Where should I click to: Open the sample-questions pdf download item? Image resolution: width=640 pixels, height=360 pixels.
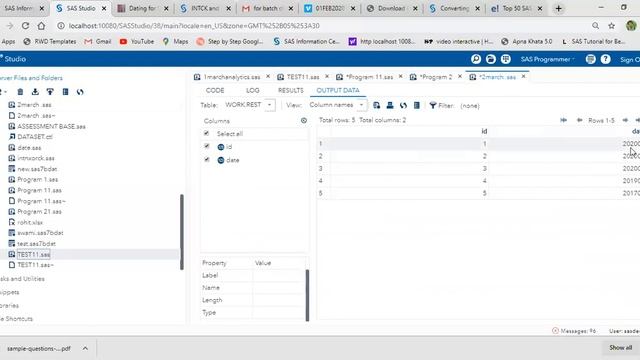39,349
